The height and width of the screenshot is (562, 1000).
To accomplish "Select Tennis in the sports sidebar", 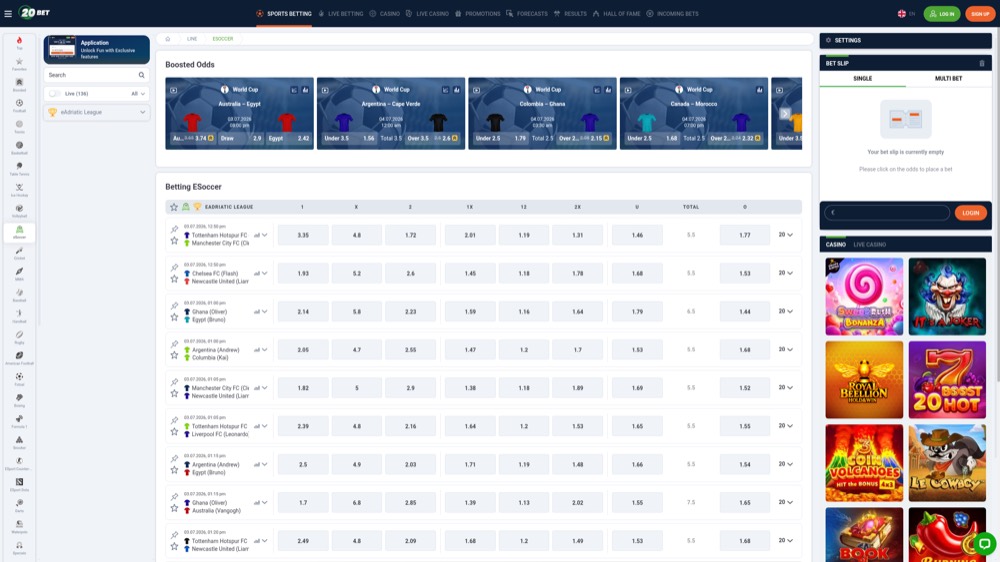I will tap(19, 127).
